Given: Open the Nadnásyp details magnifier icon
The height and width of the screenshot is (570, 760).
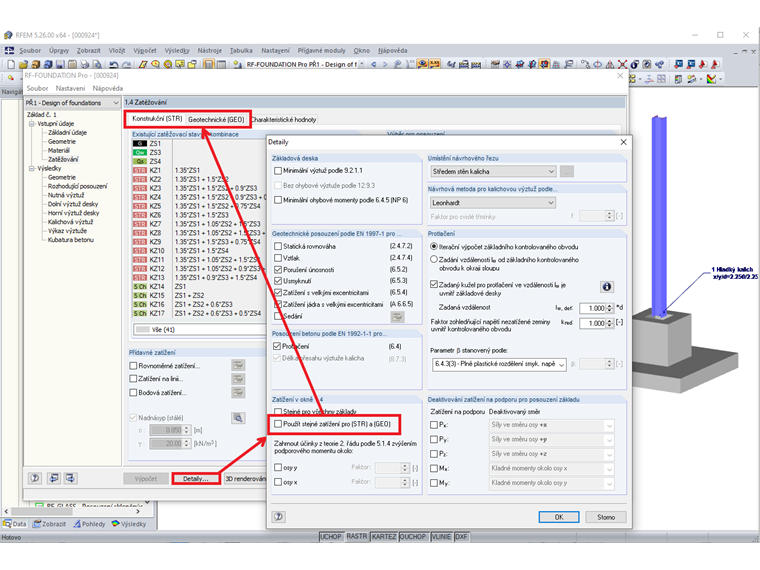Looking at the screenshot, I should pyautogui.click(x=238, y=418).
